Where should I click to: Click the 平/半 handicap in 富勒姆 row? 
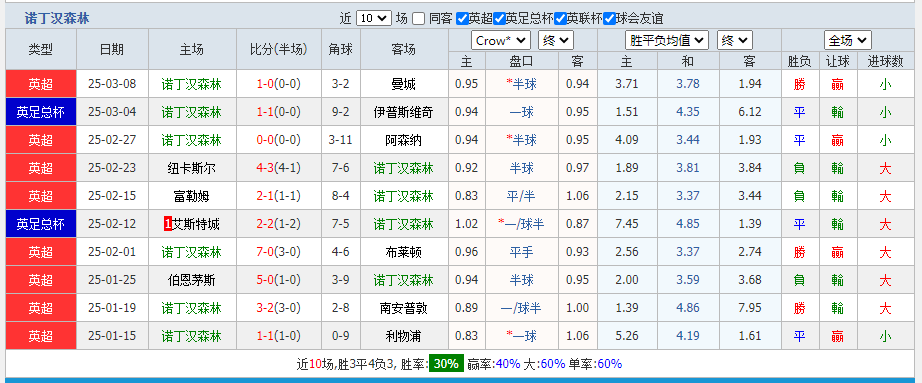(x=522, y=196)
